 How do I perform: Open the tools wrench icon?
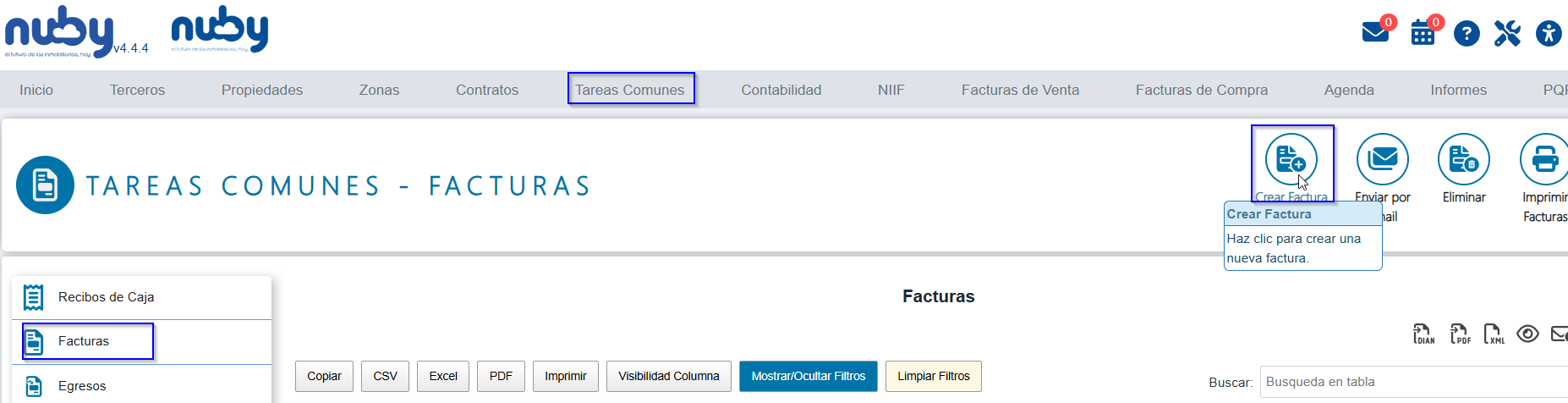click(1507, 34)
